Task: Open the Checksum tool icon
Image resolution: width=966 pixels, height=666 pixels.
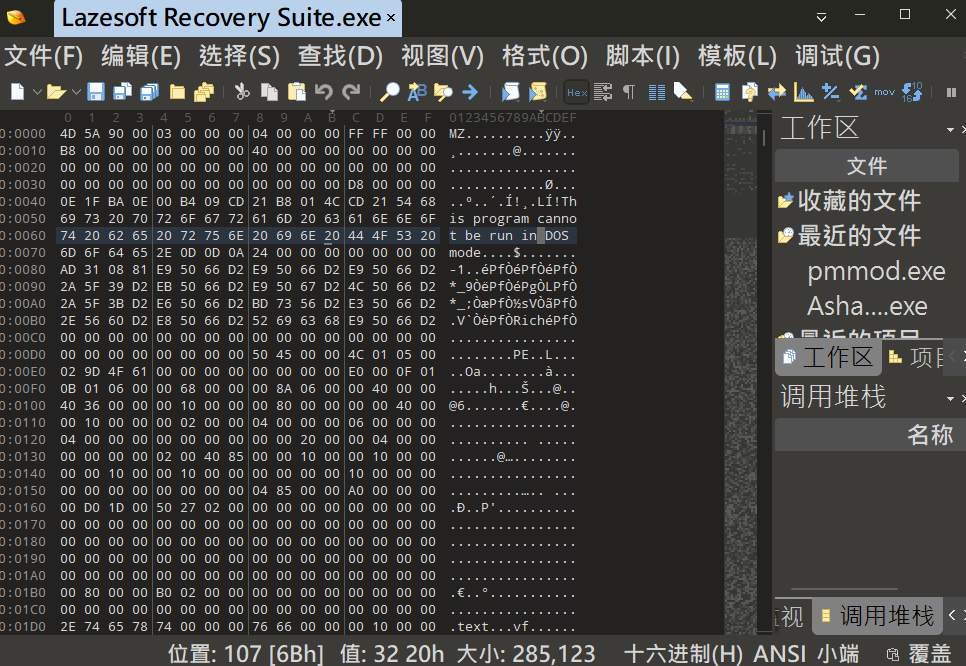Action: tap(858, 92)
